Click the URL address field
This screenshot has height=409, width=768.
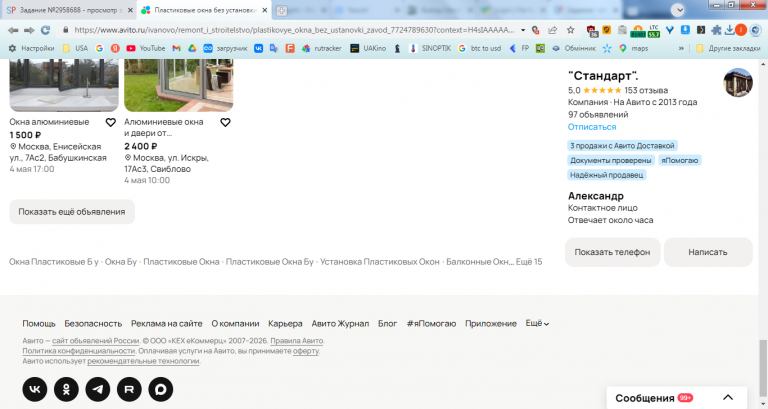point(294,30)
